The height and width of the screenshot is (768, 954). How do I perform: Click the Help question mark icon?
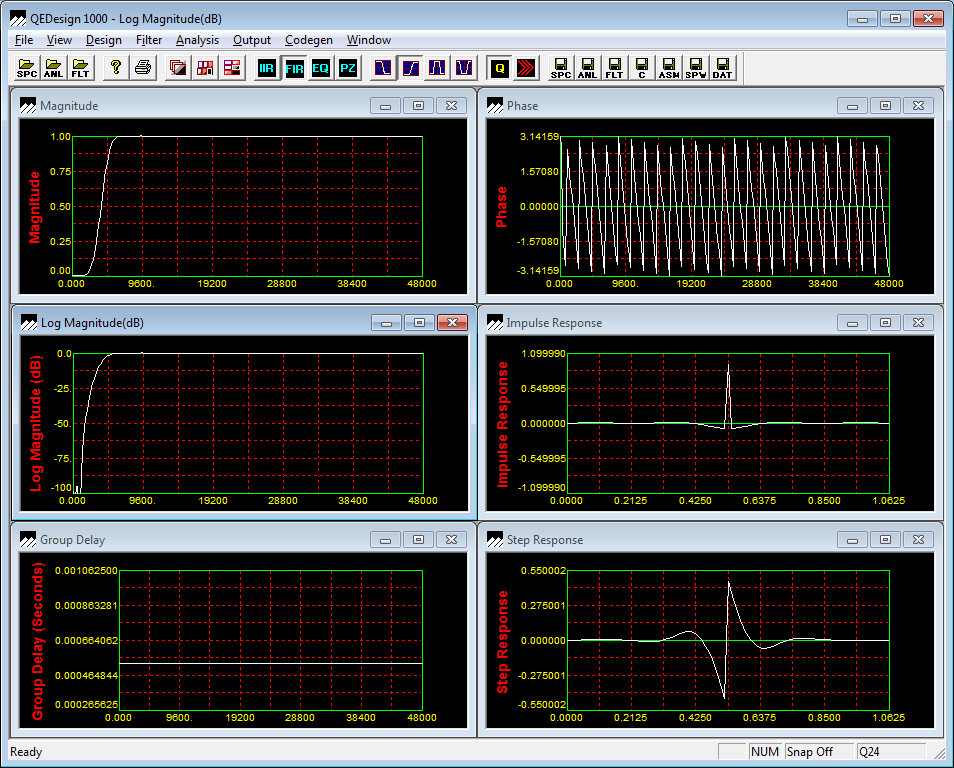(116, 68)
